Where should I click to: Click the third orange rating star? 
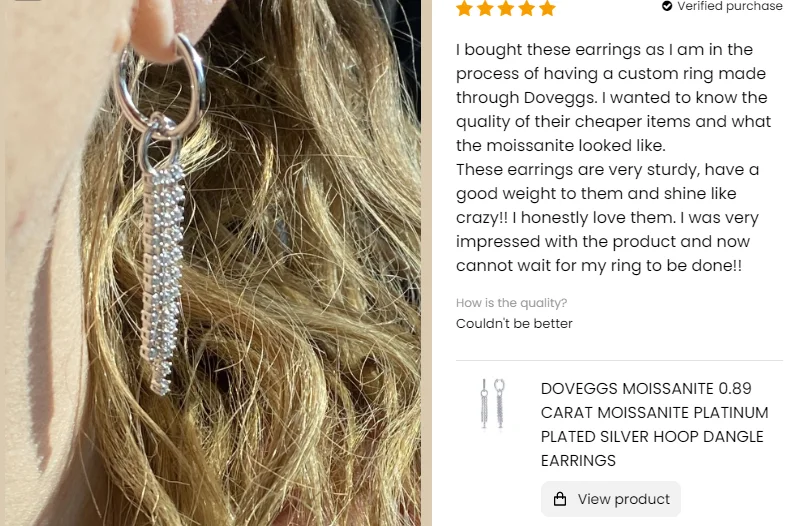tap(506, 8)
